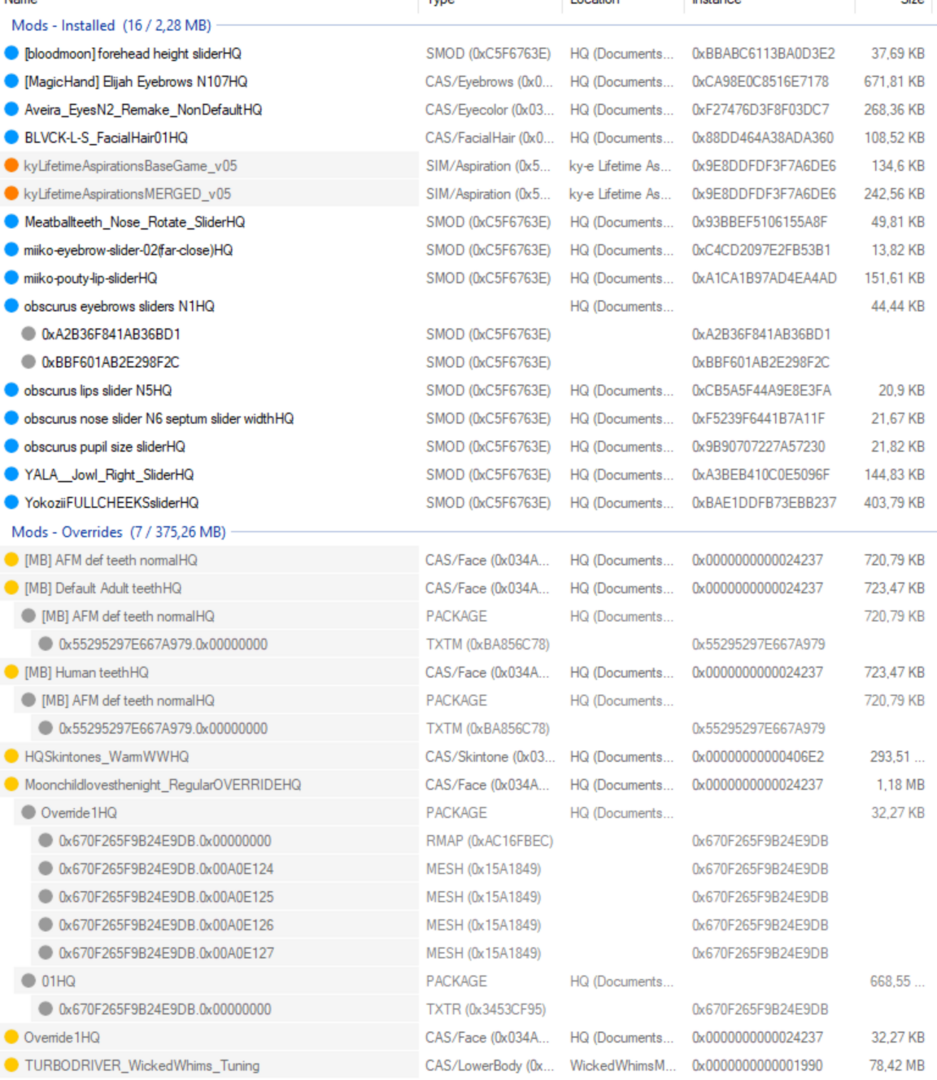Click the orange dot beside kyLifetimeAspirationsBaseGame_v05
The image size is (937, 1080).
click(x=11, y=165)
